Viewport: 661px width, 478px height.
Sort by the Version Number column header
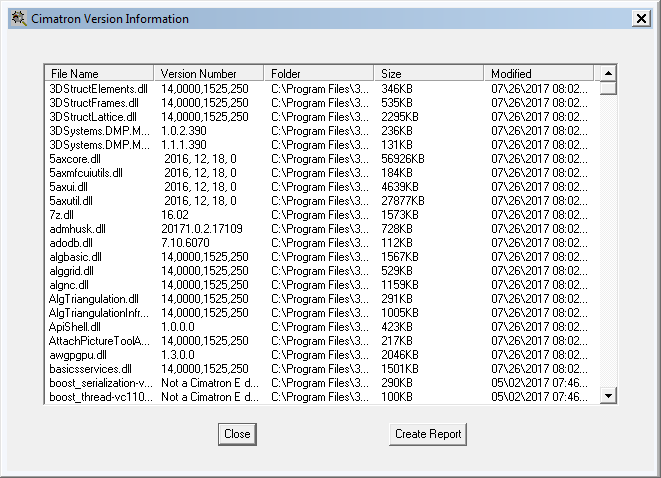[x=209, y=73]
